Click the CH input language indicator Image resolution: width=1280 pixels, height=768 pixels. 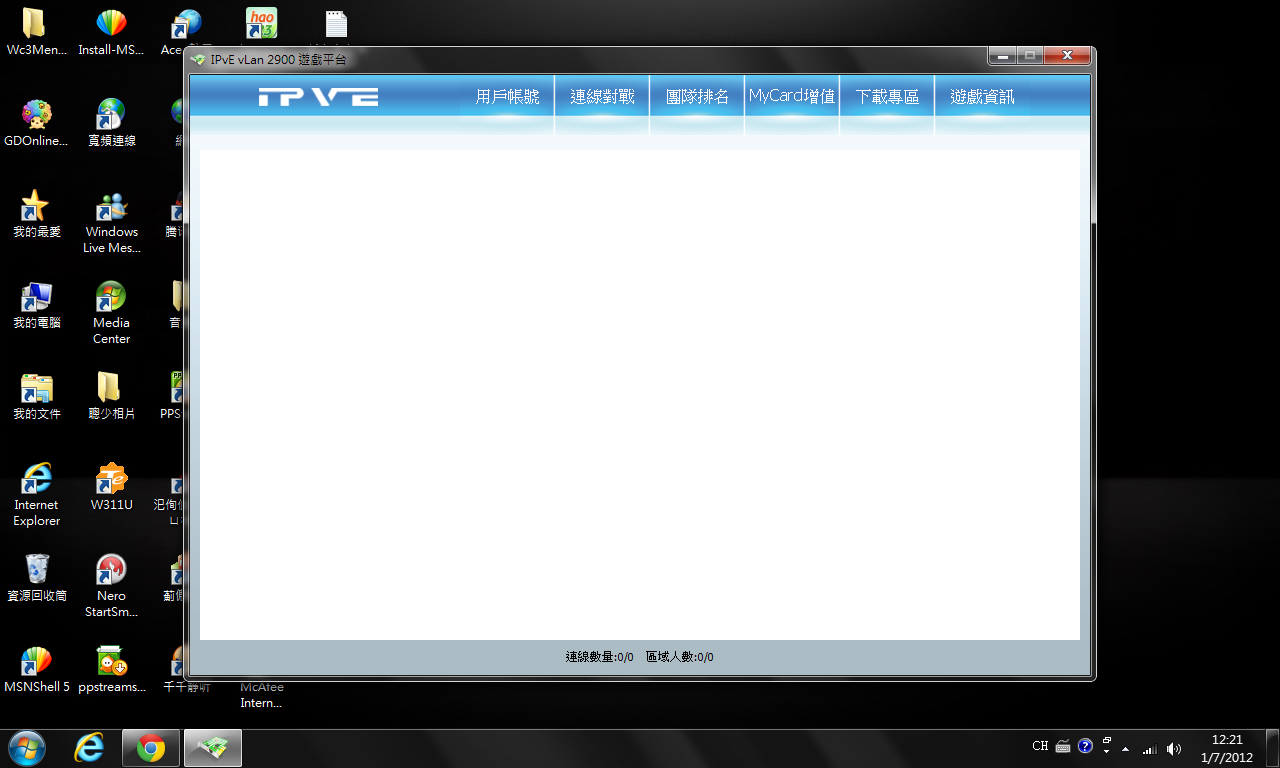coord(1040,746)
